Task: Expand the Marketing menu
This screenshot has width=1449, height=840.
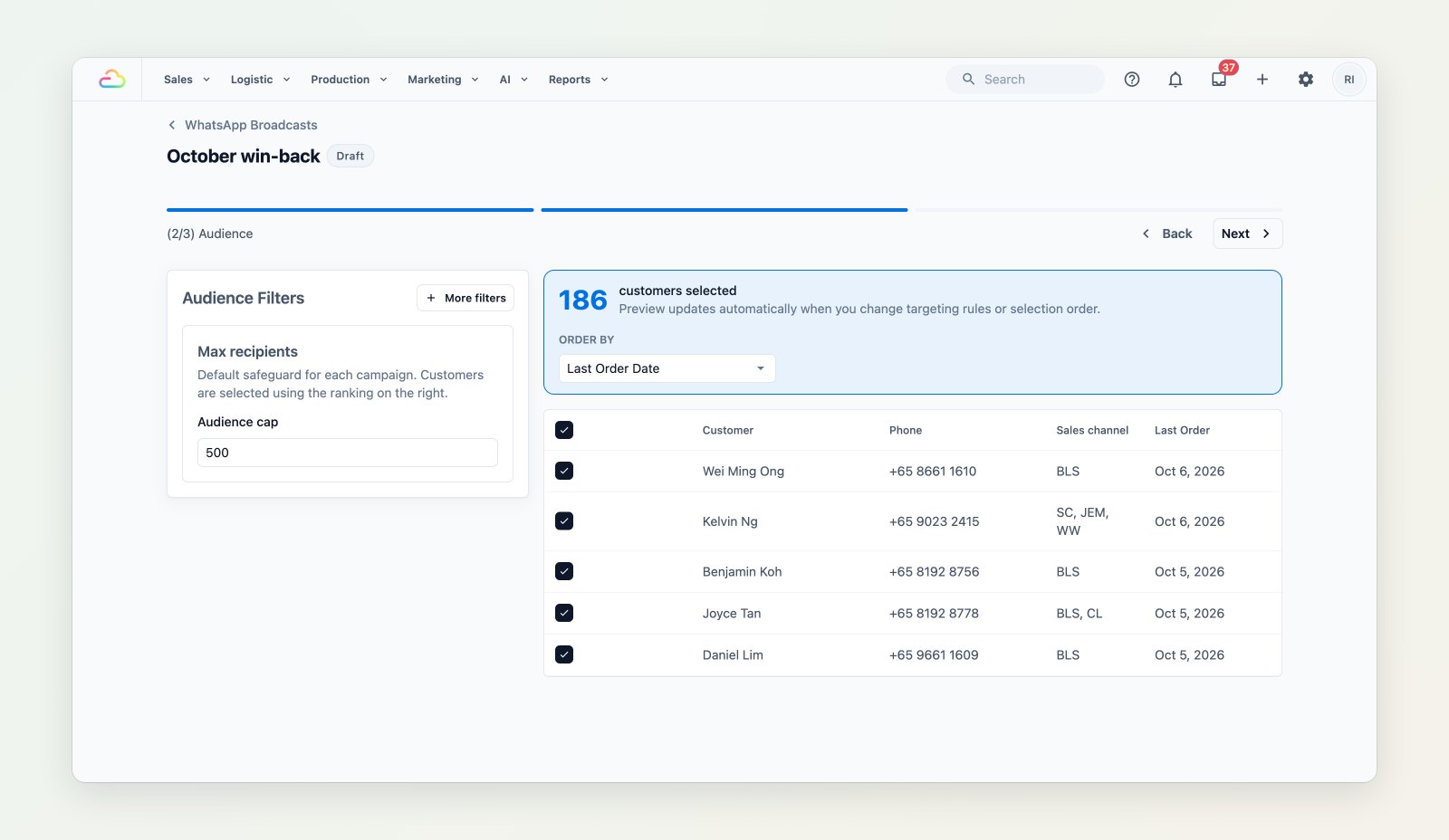Action: pyautogui.click(x=443, y=80)
